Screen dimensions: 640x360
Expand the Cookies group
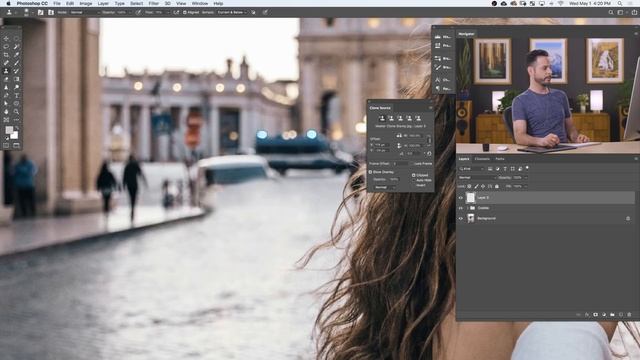point(467,208)
